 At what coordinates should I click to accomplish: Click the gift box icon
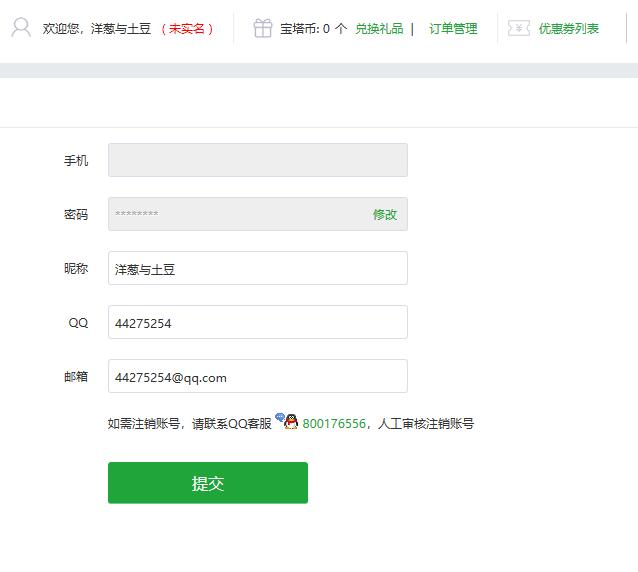(x=262, y=28)
